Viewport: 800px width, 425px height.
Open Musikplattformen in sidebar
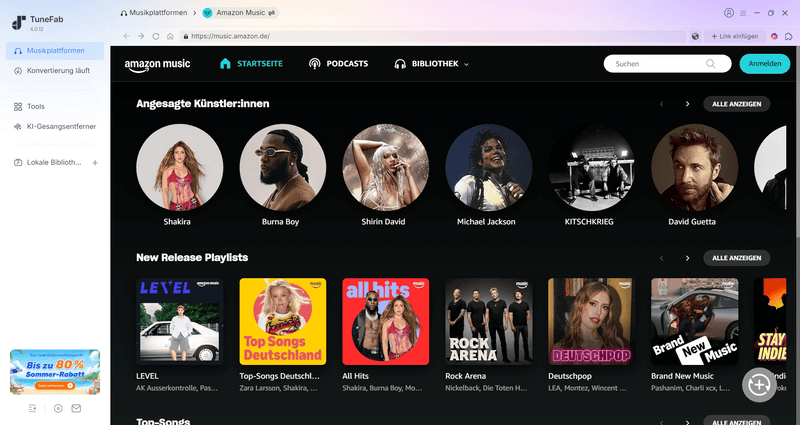(55, 51)
